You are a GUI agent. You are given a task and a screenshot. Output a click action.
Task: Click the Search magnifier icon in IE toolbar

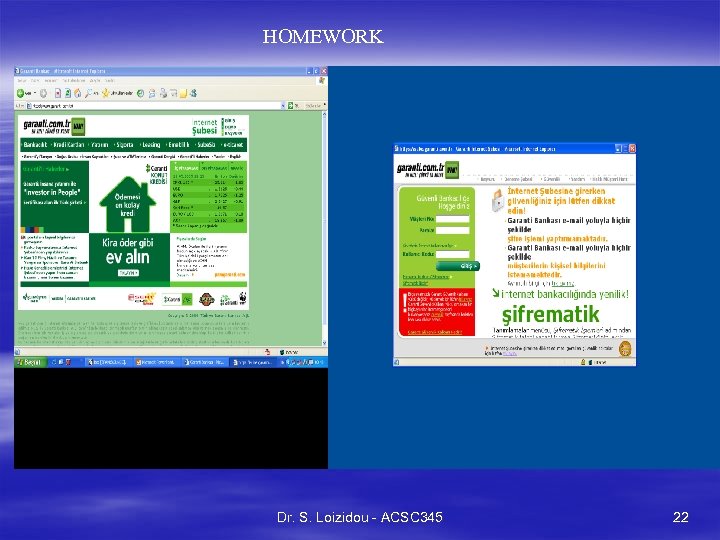coord(88,93)
